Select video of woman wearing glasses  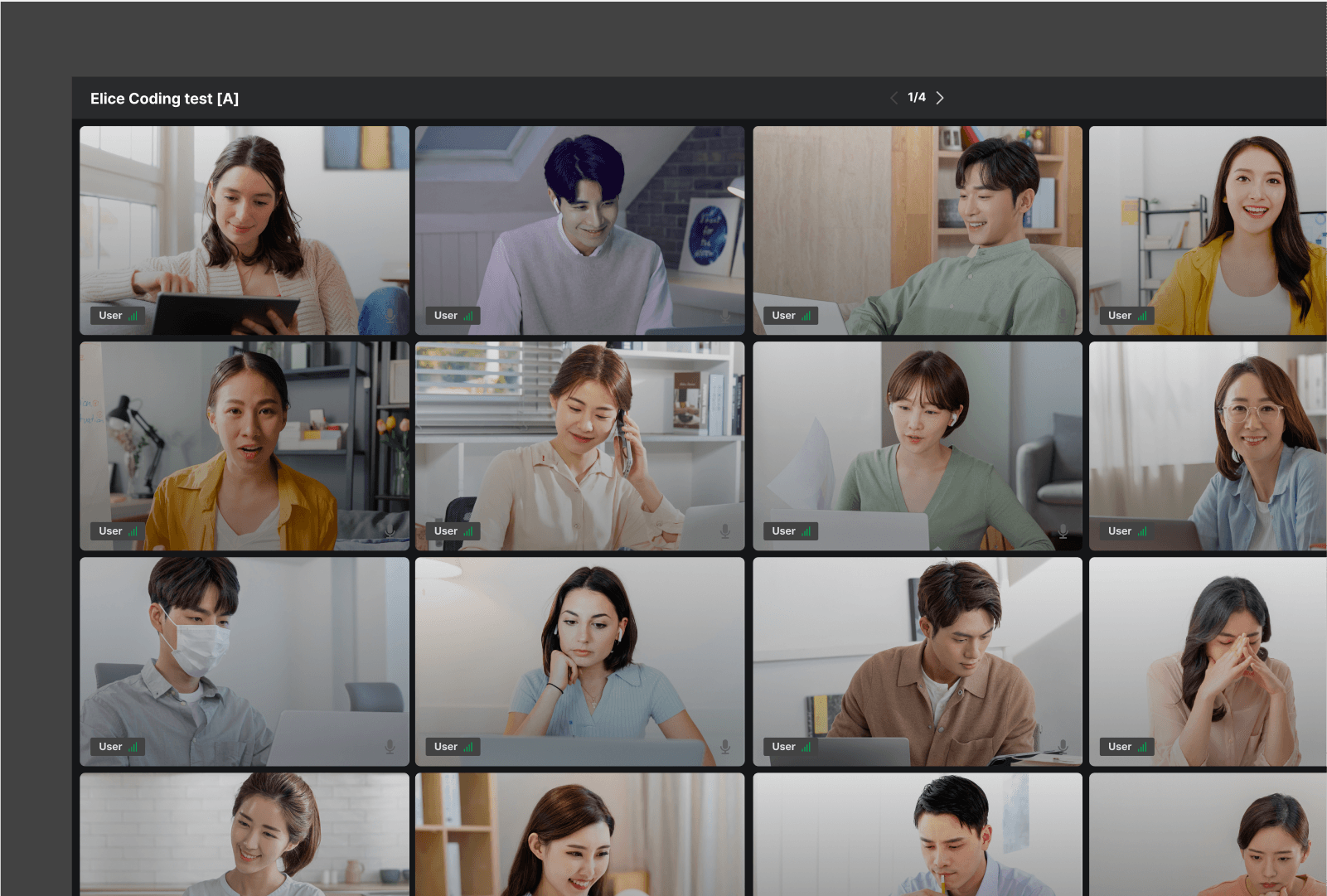point(1208,446)
